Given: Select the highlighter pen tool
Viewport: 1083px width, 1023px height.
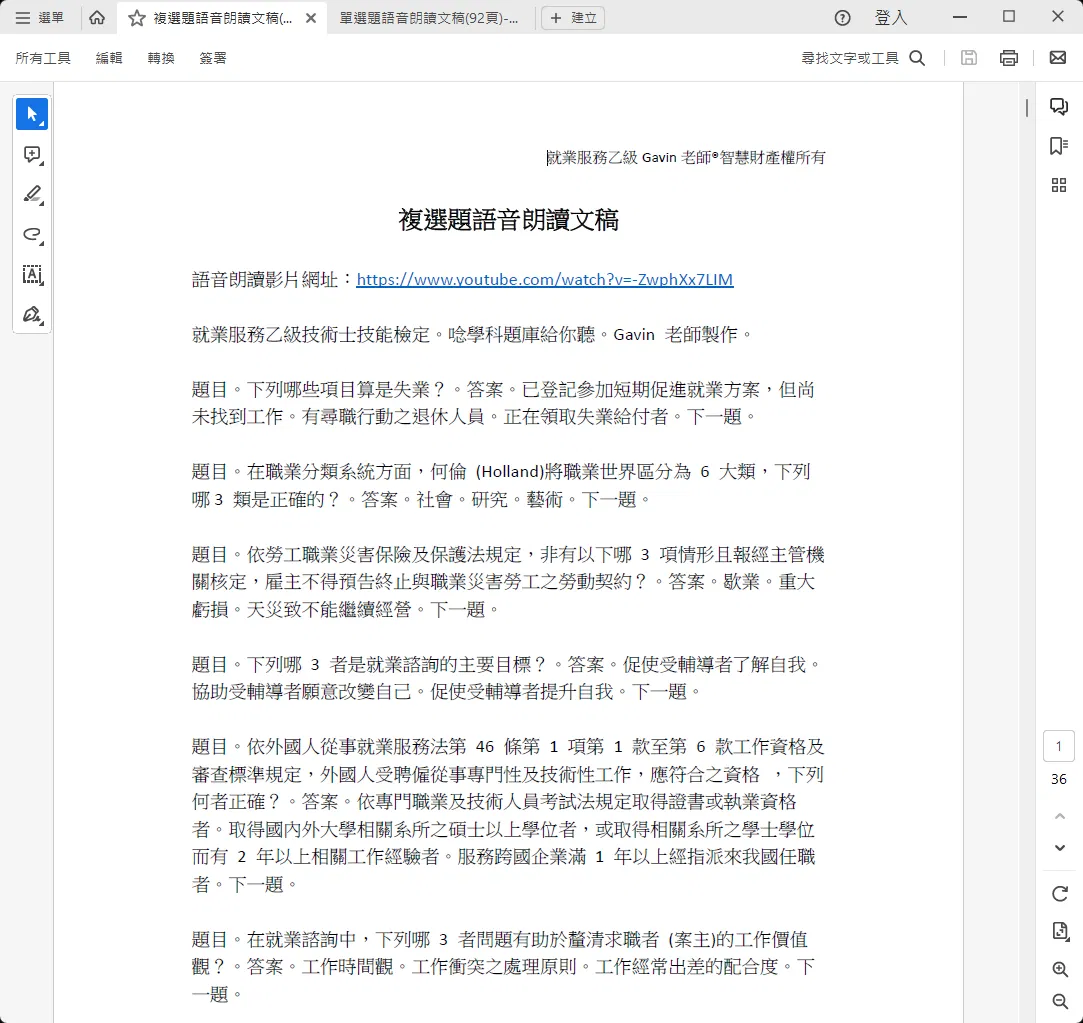Looking at the screenshot, I should coord(32,195).
